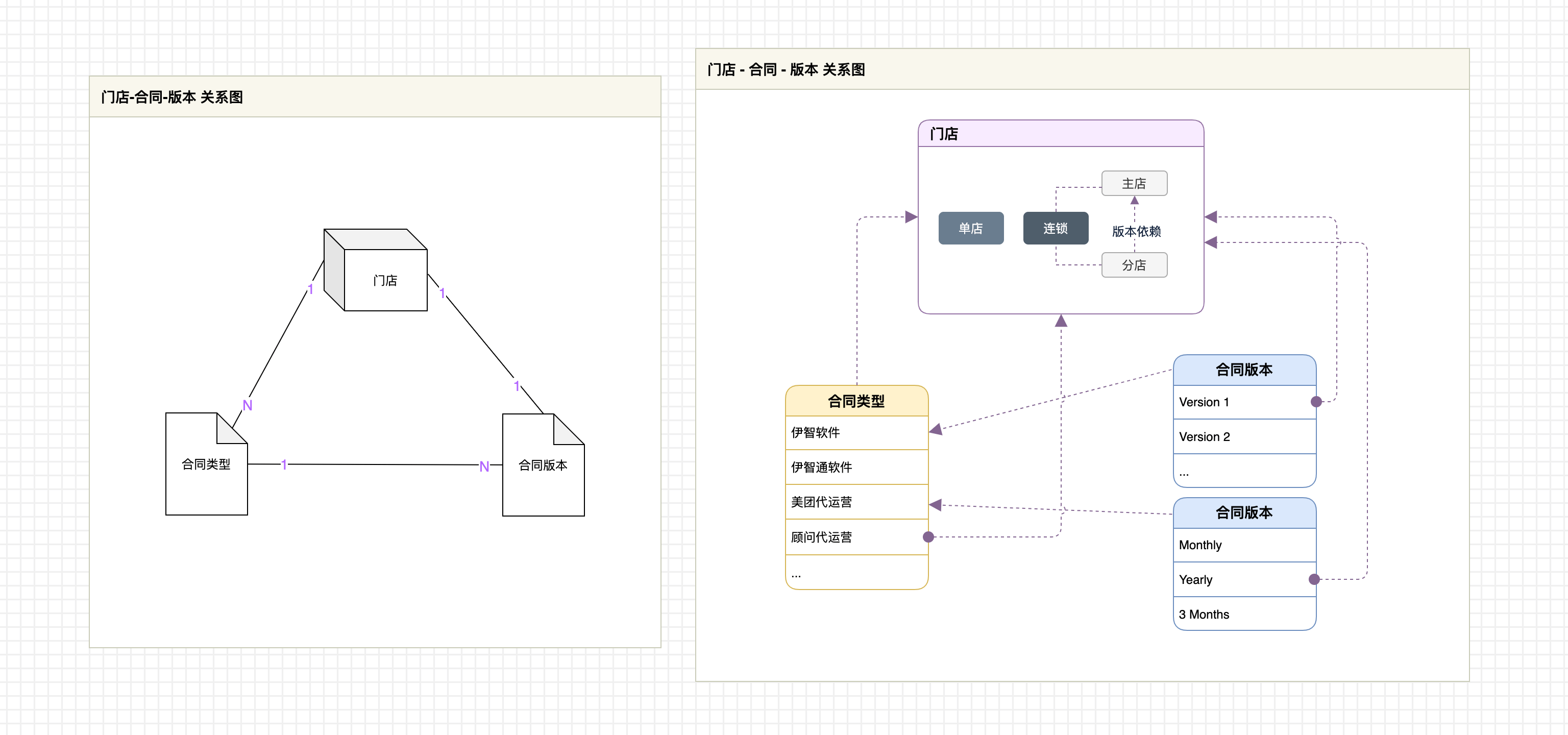Select the Monthly row

[1244, 545]
